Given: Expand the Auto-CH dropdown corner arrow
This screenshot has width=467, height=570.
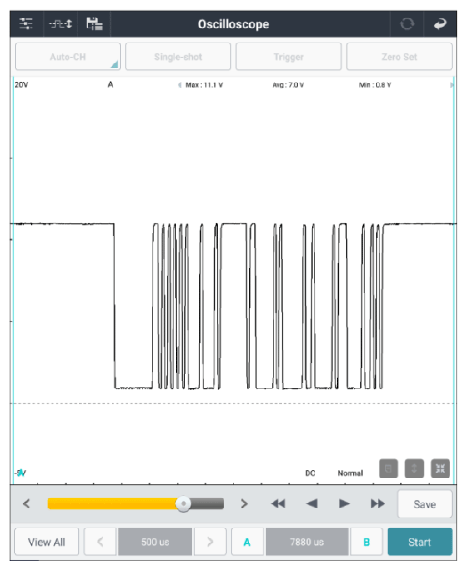Looking at the screenshot, I should [x=114, y=64].
